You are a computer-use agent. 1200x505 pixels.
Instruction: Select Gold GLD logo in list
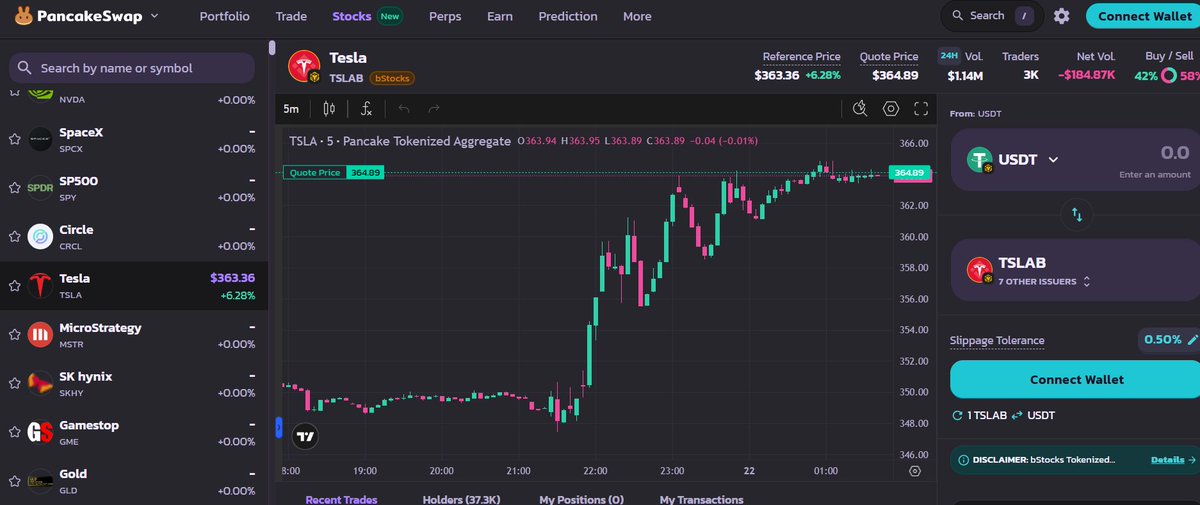[40, 481]
